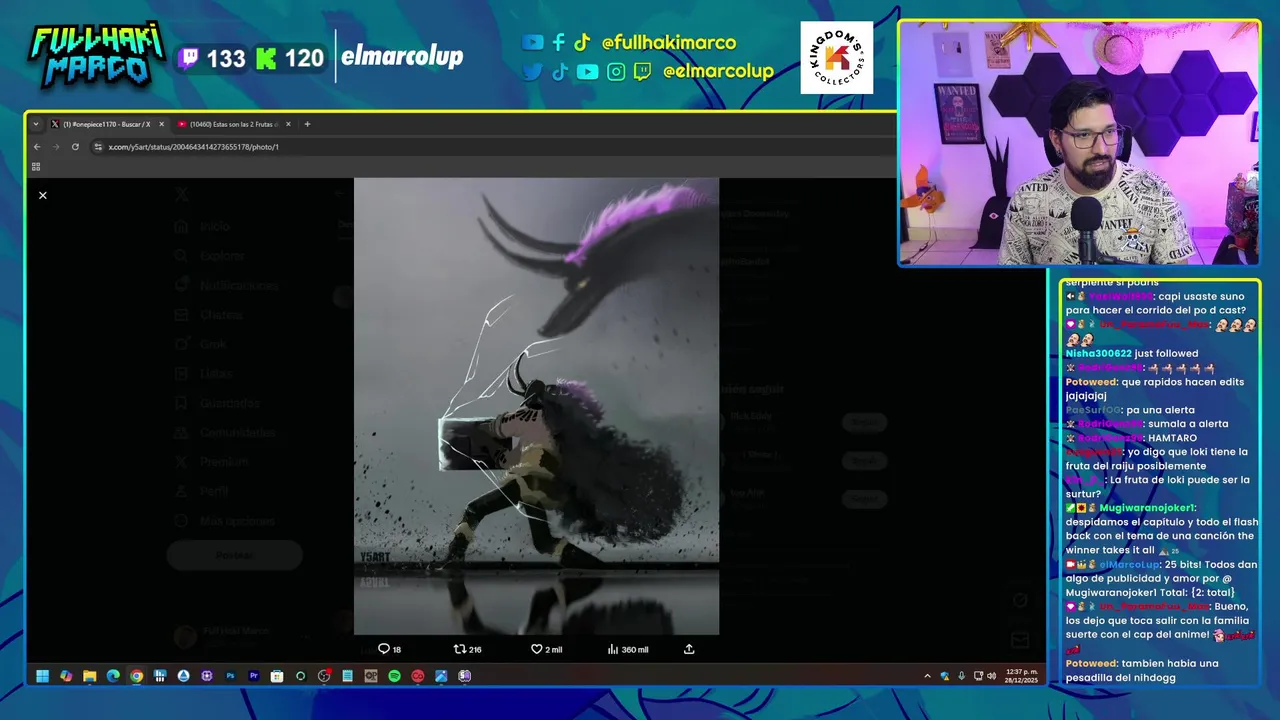Close the YouTube tab
This screenshot has height=720, width=1280.
click(x=288, y=124)
